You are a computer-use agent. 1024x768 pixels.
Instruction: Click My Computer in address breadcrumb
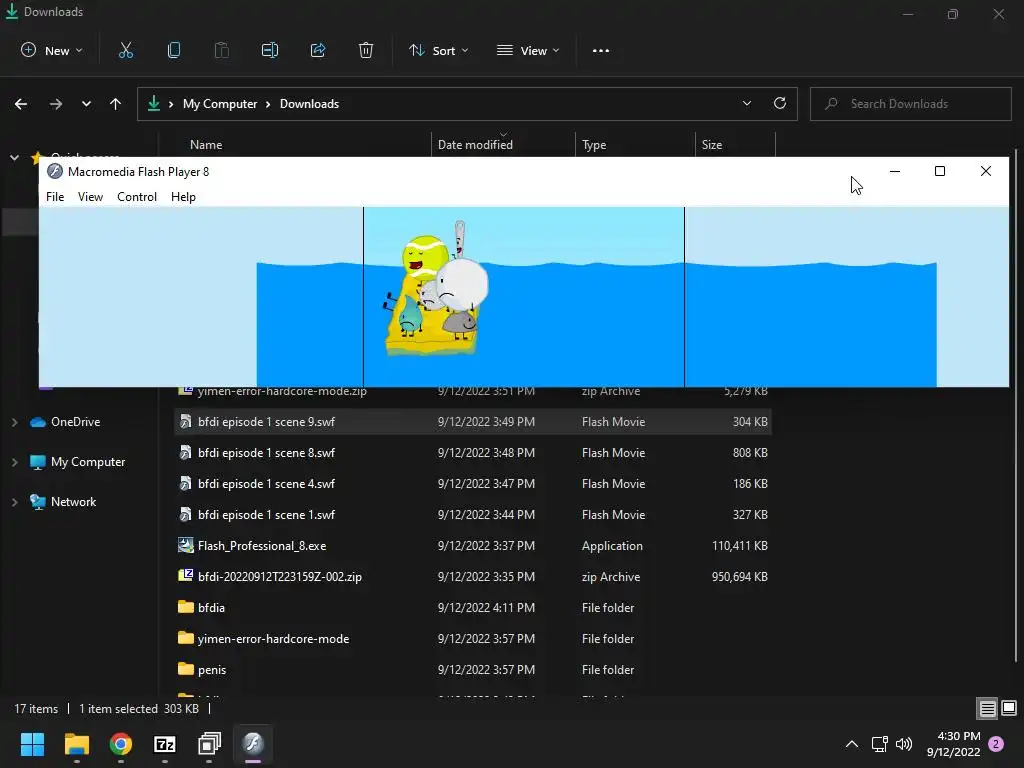click(219, 104)
